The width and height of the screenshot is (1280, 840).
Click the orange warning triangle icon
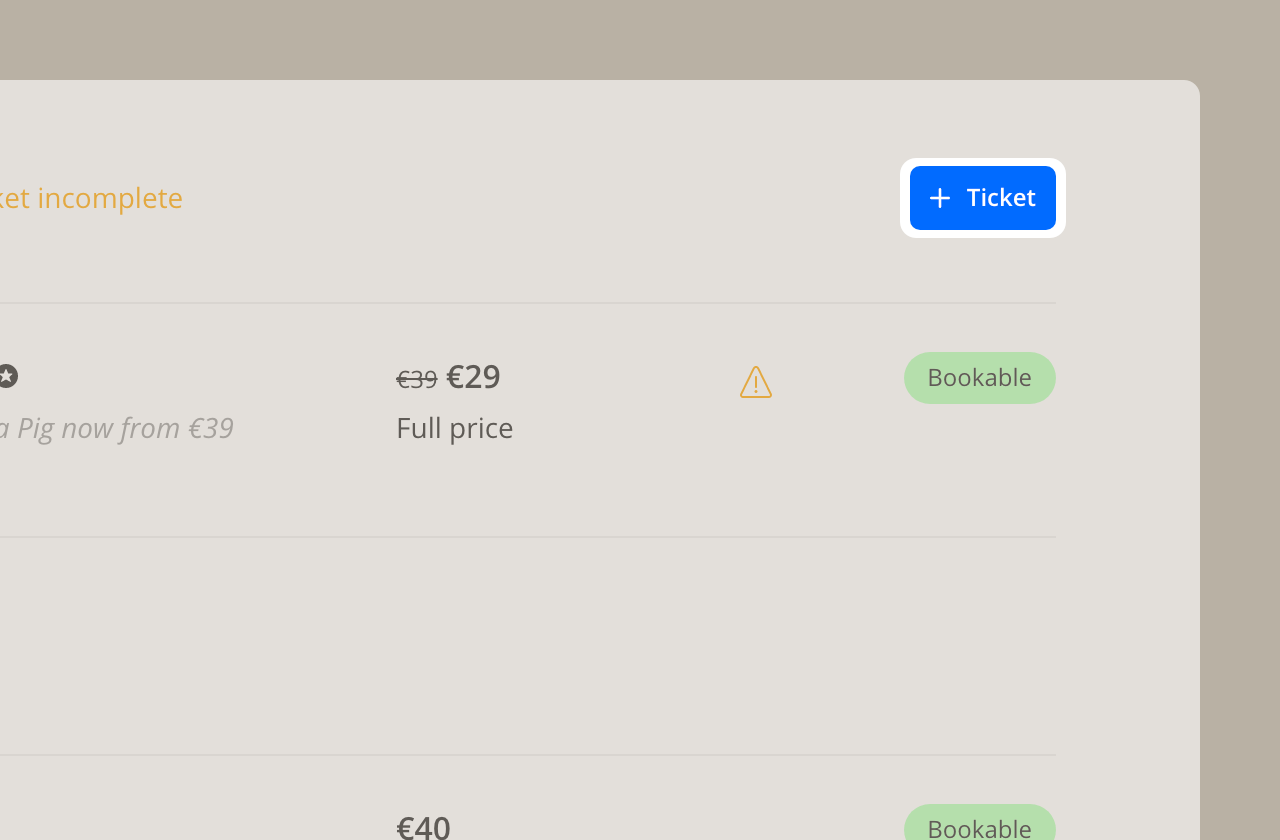pyautogui.click(x=756, y=381)
